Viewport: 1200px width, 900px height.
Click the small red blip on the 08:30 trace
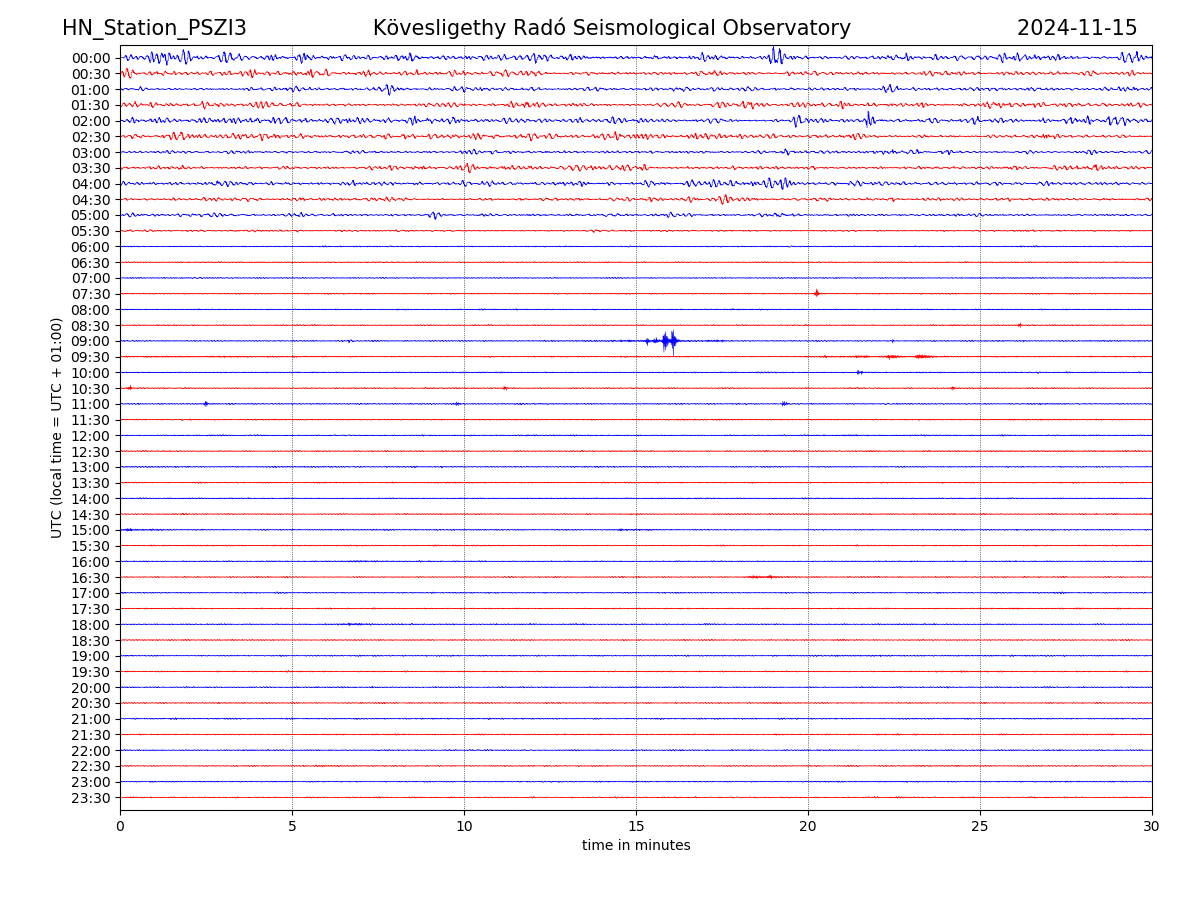(1019, 325)
